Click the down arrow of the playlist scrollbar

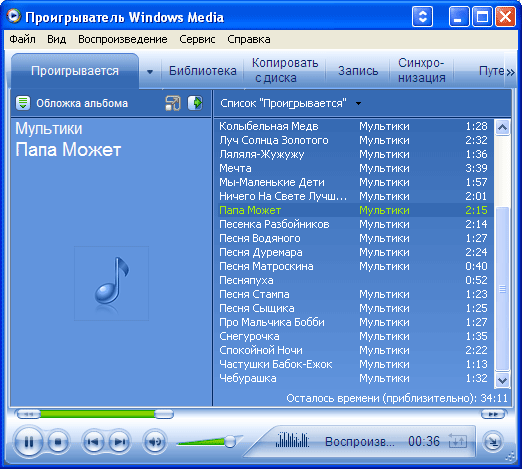click(x=502, y=380)
